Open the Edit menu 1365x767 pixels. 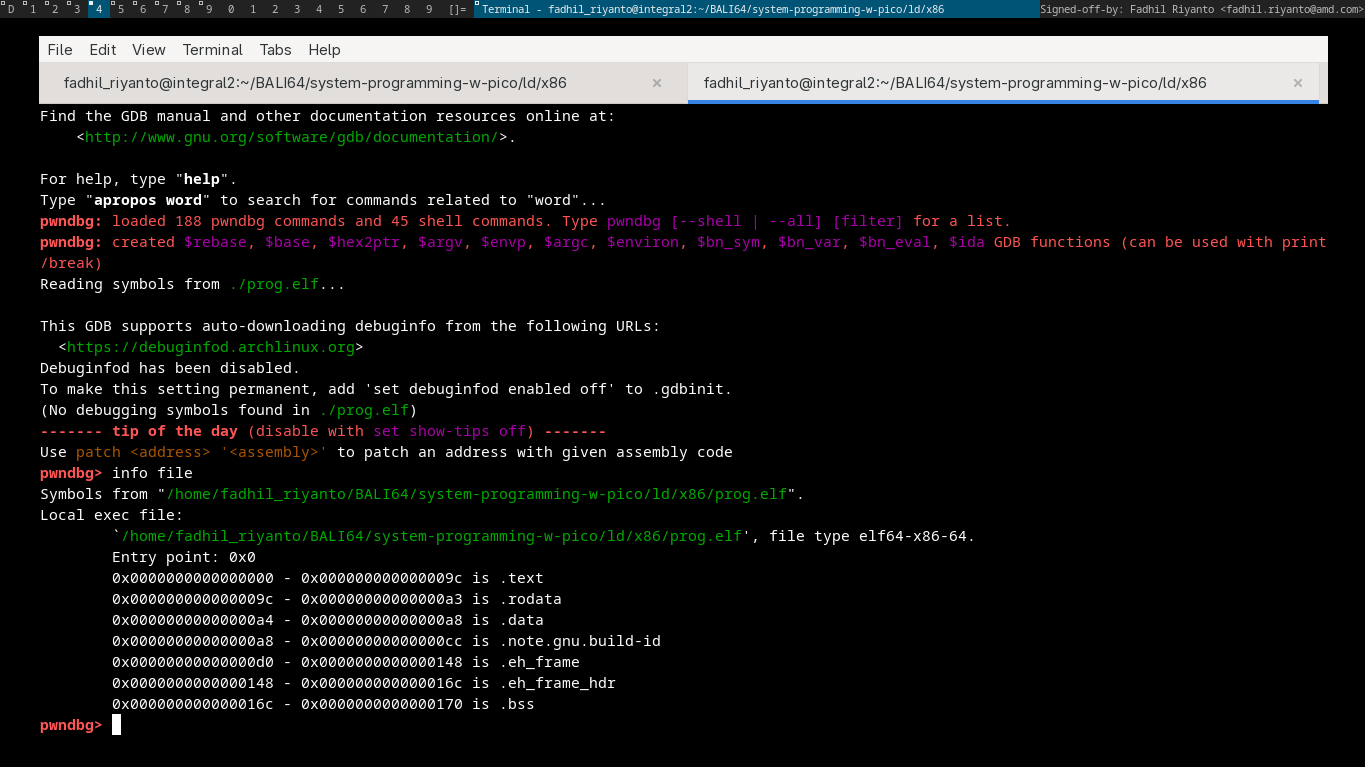102,49
